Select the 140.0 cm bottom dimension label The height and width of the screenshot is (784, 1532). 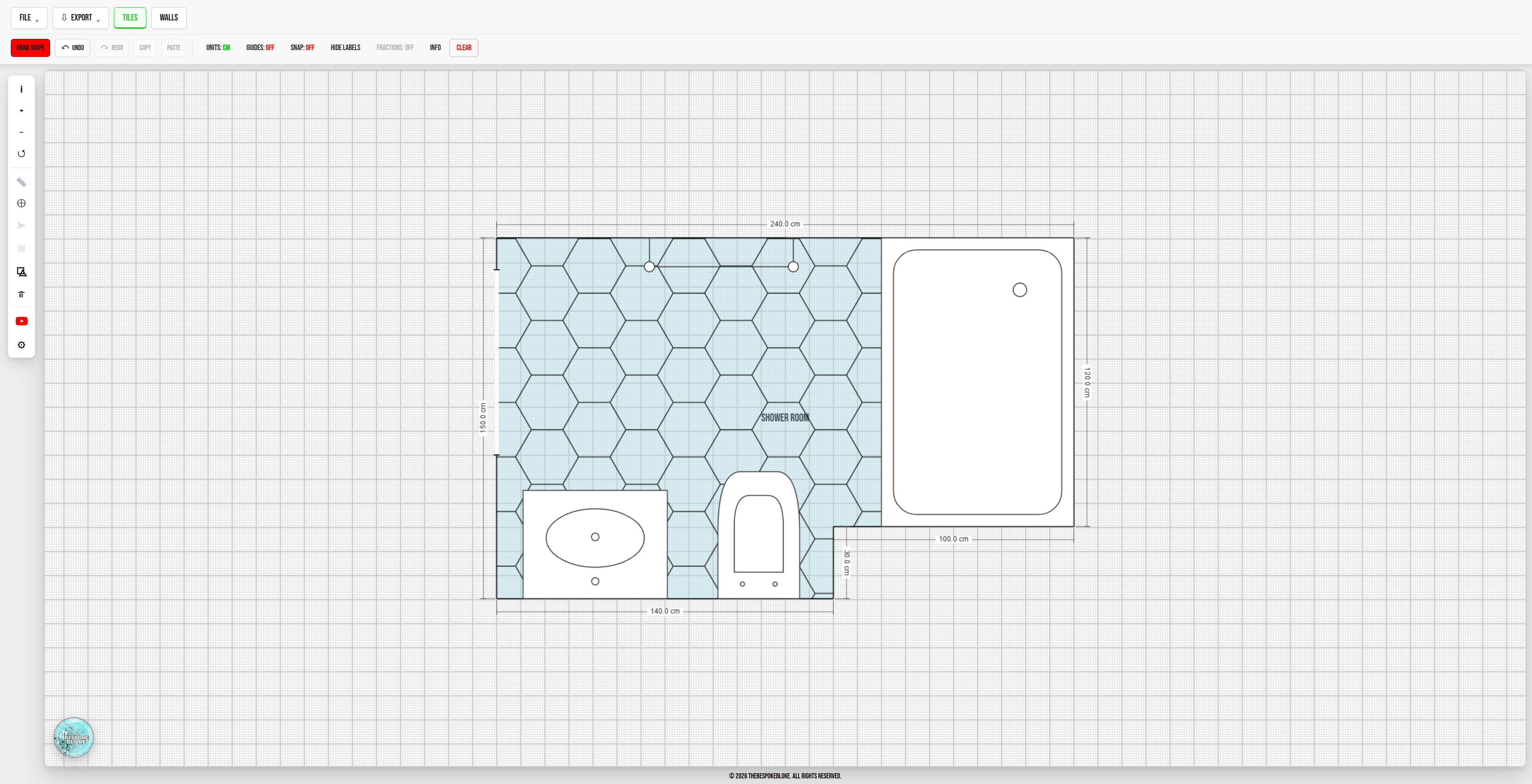pos(665,612)
